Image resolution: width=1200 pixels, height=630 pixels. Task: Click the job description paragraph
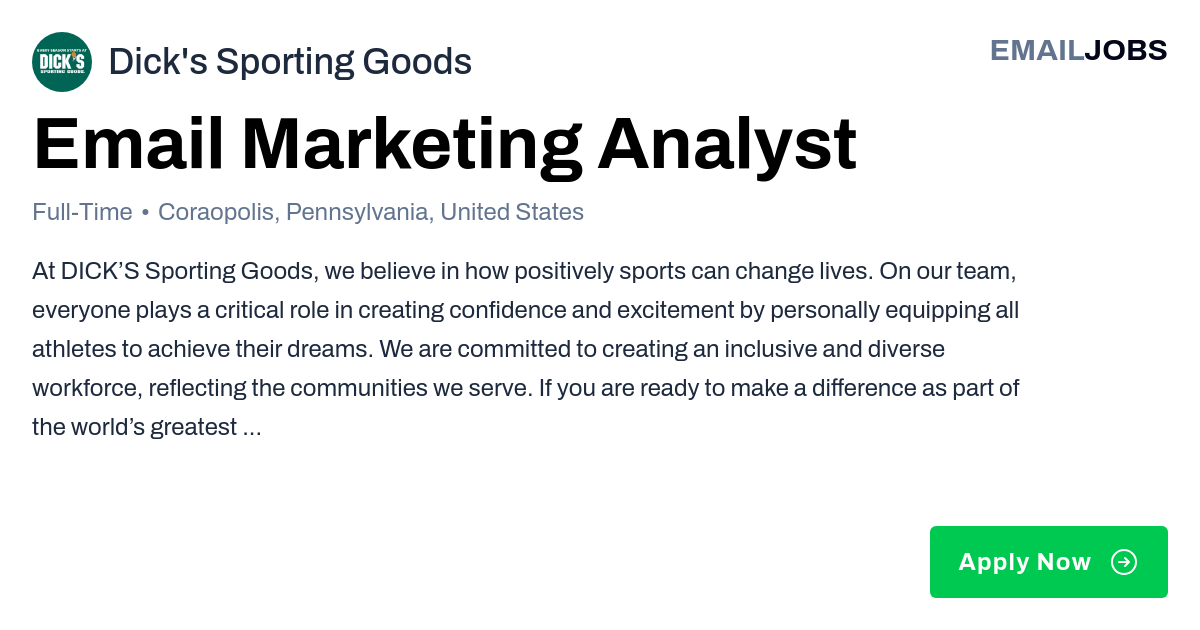pyautogui.click(x=526, y=349)
